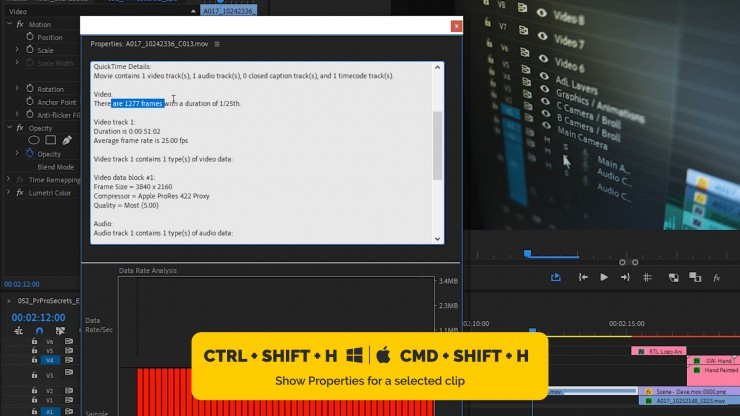Toggle lock on track V1

point(34,400)
